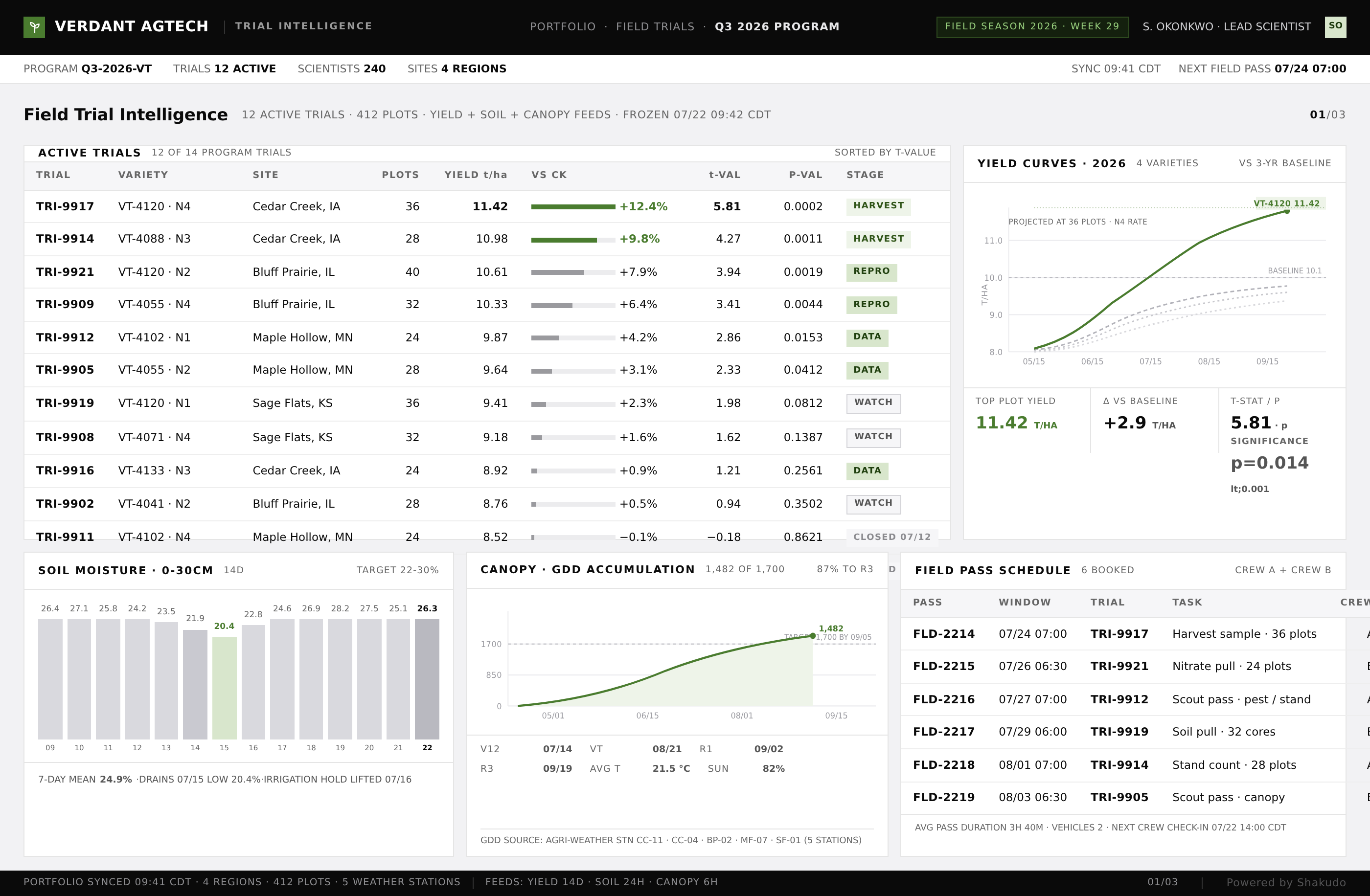
Task: Open trial TRI-9917 row
Action: (x=487, y=206)
